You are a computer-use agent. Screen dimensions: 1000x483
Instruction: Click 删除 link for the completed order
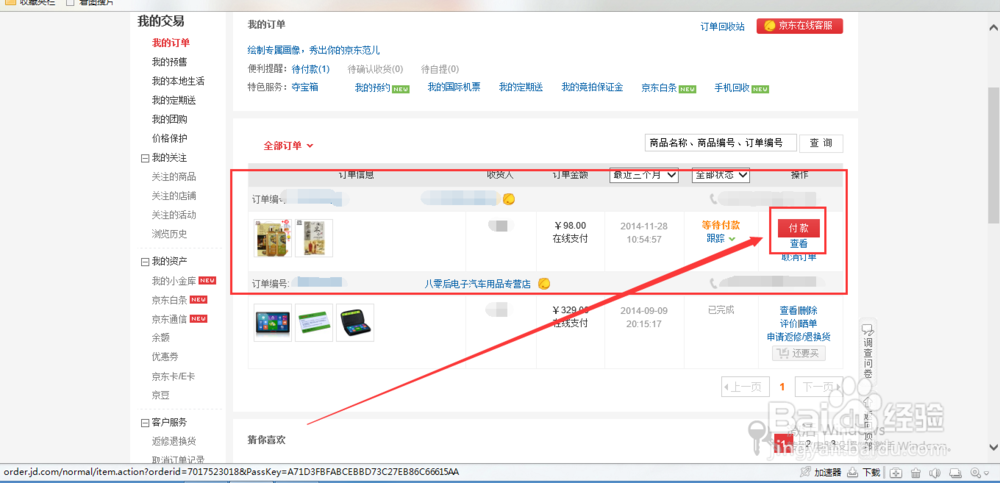(x=808, y=311)
